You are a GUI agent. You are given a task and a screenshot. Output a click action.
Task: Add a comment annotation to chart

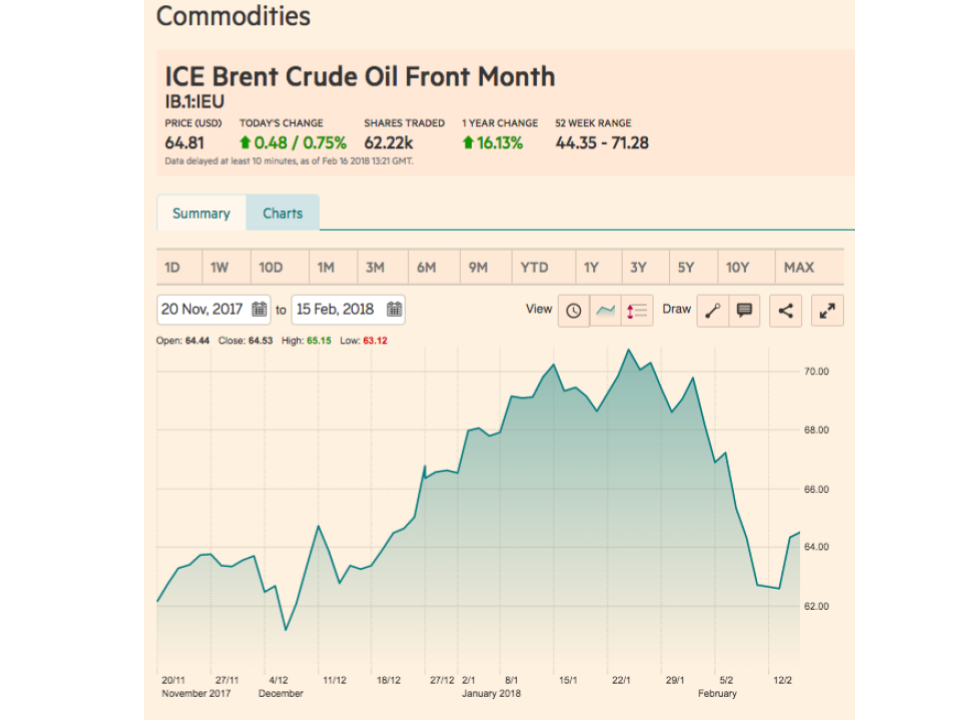744,310
